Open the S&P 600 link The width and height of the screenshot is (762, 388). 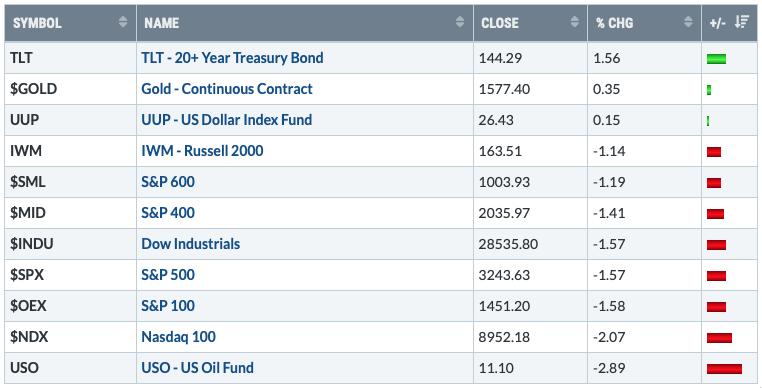pyautogui.click(x=168, y=182)
